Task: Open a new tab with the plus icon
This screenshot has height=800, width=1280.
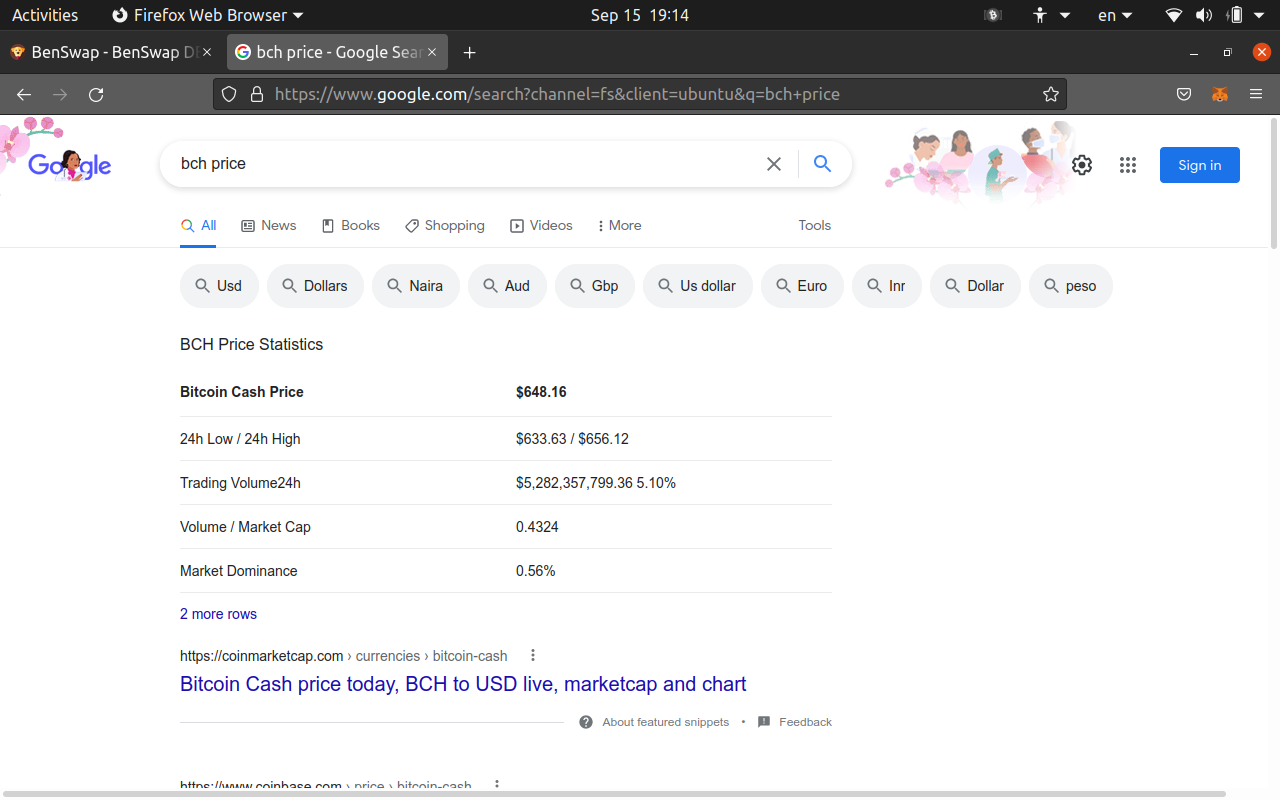Action: 470,52
